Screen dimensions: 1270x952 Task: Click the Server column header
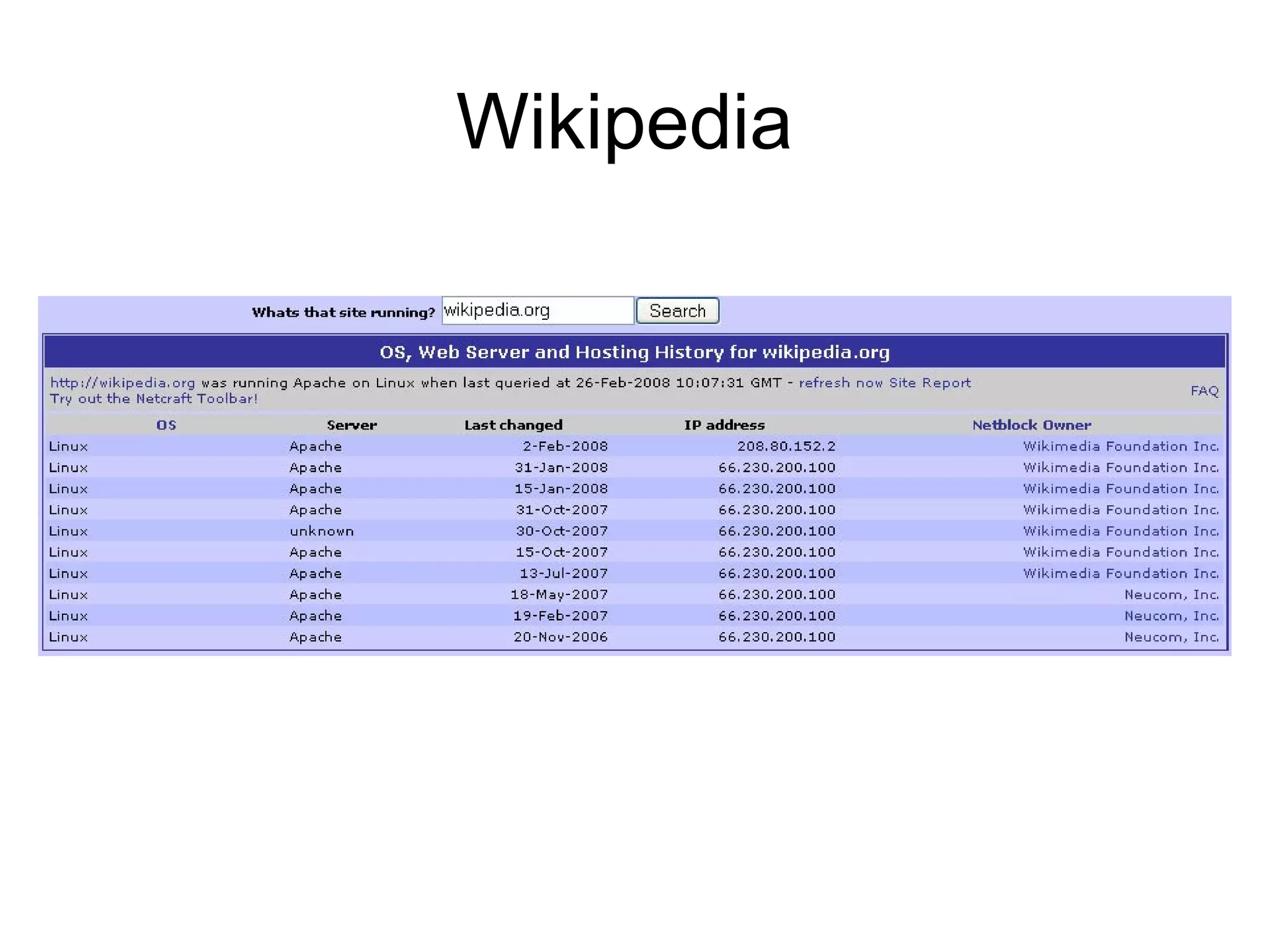352,425
